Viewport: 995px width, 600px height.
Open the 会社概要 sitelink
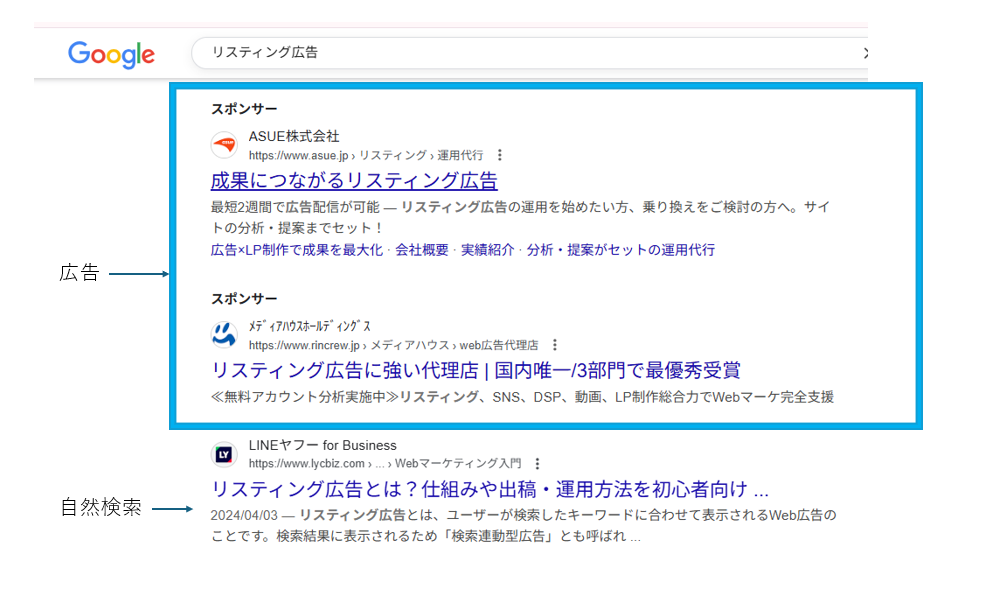(422, 250)
